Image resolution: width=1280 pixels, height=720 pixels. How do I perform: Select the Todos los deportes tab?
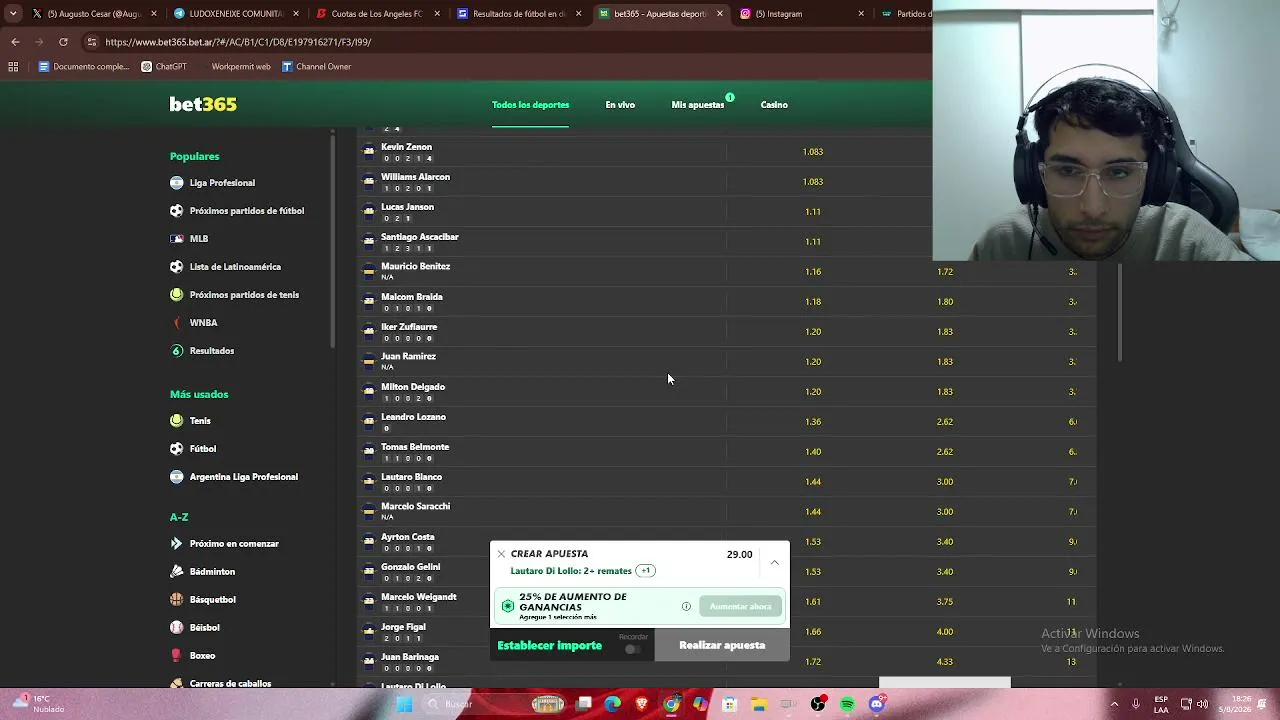(x=530, y=105)
